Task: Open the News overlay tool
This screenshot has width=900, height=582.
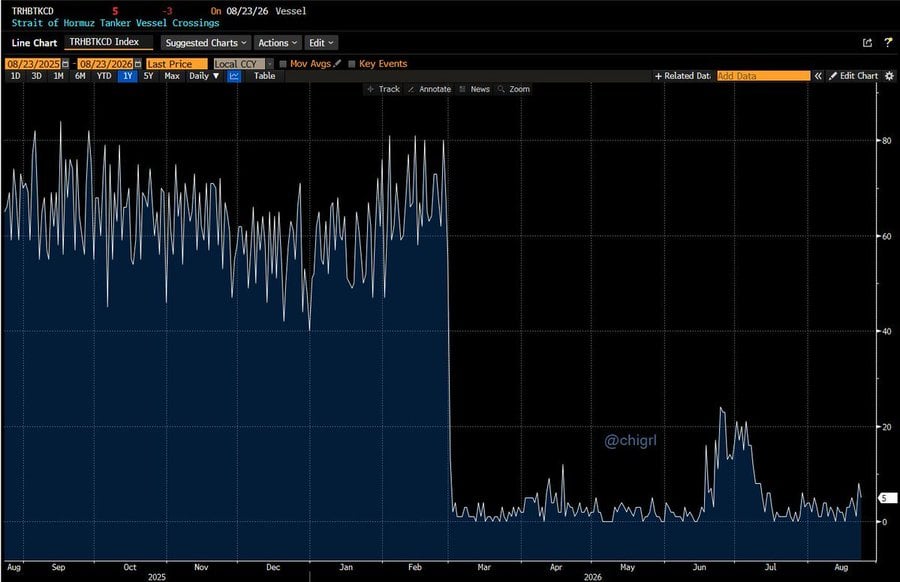Action: pos(475,89)
